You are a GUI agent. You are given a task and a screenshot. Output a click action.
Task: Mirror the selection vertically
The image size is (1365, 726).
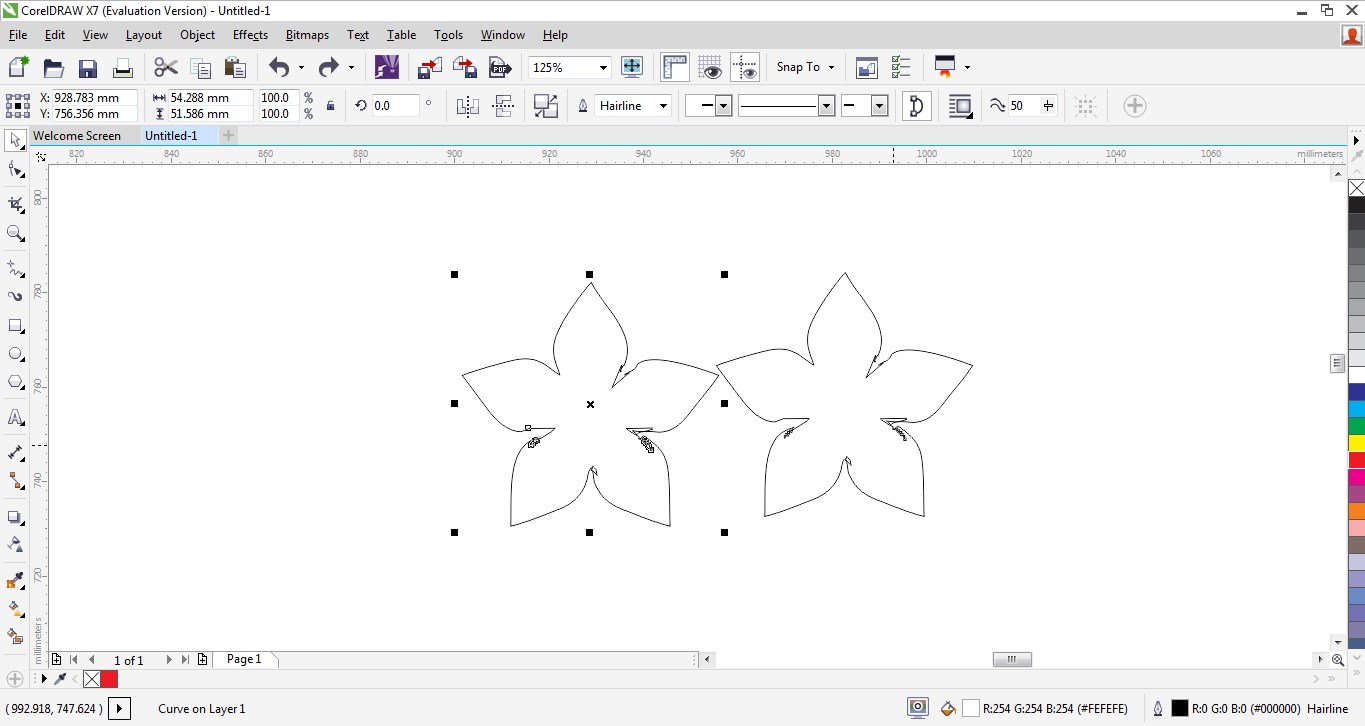(503, 106)
